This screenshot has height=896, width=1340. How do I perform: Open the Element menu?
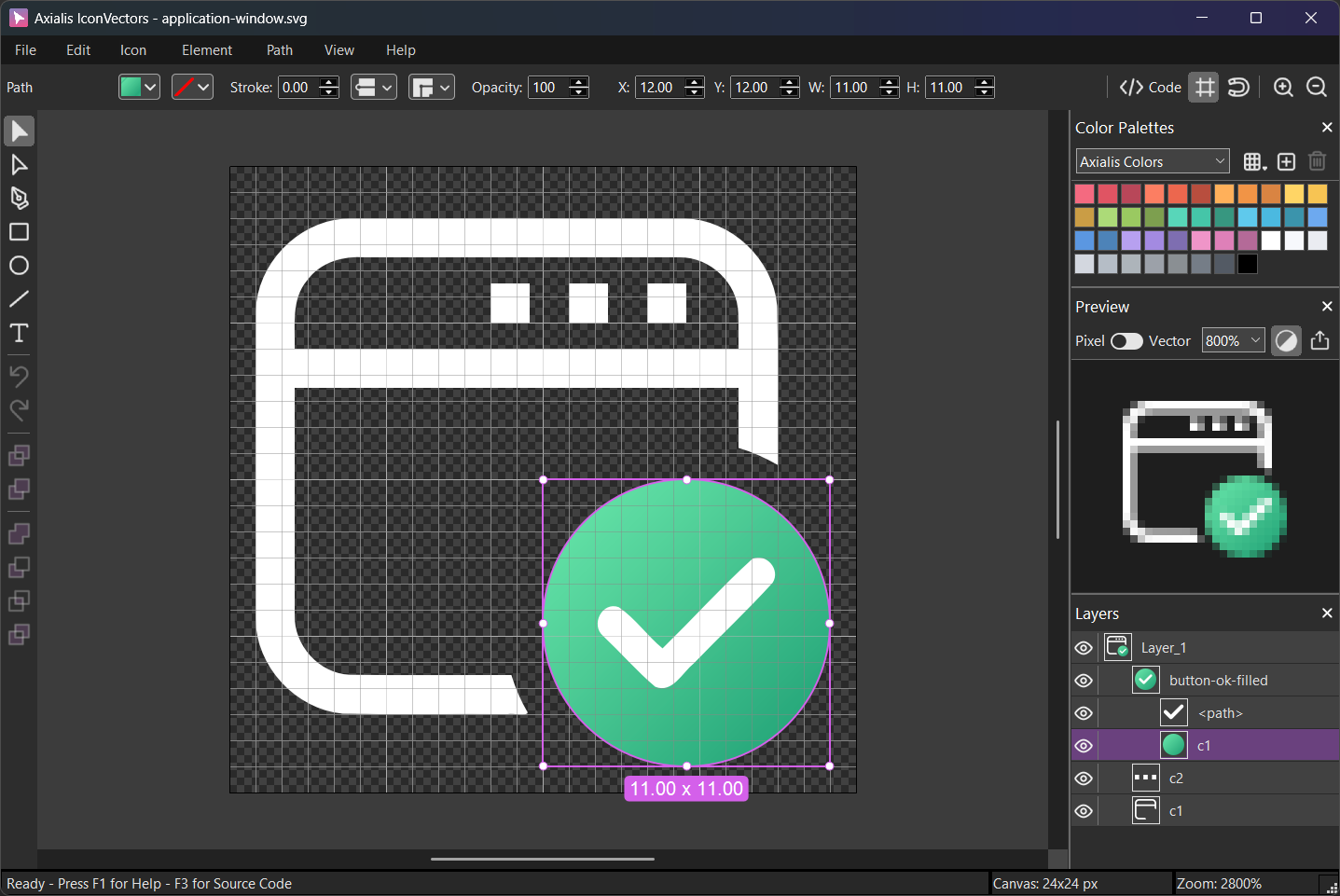point(206,49)
